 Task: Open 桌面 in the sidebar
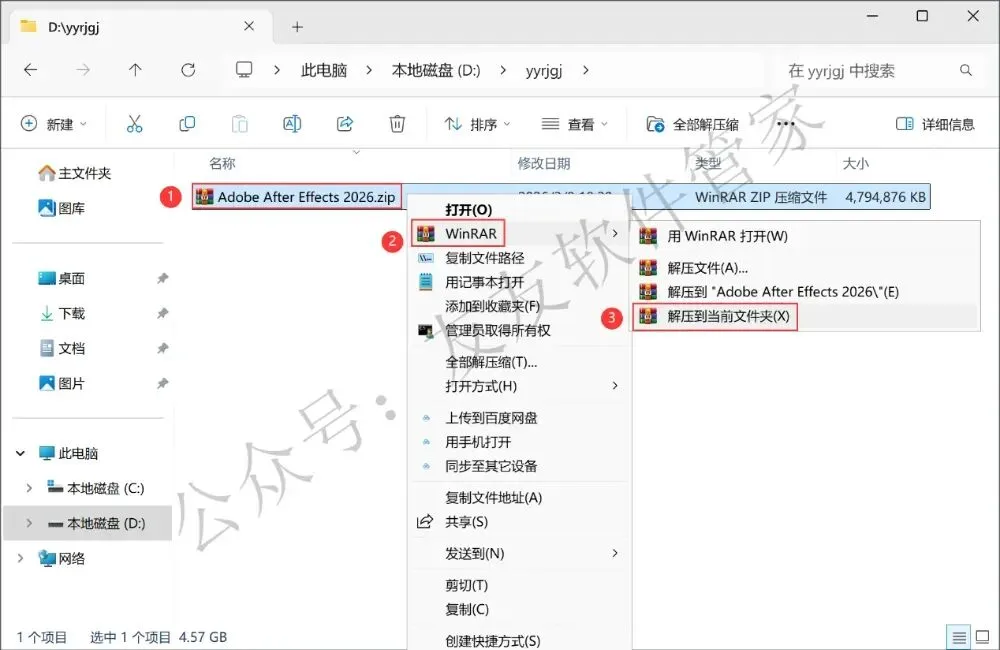pos(62,278)
